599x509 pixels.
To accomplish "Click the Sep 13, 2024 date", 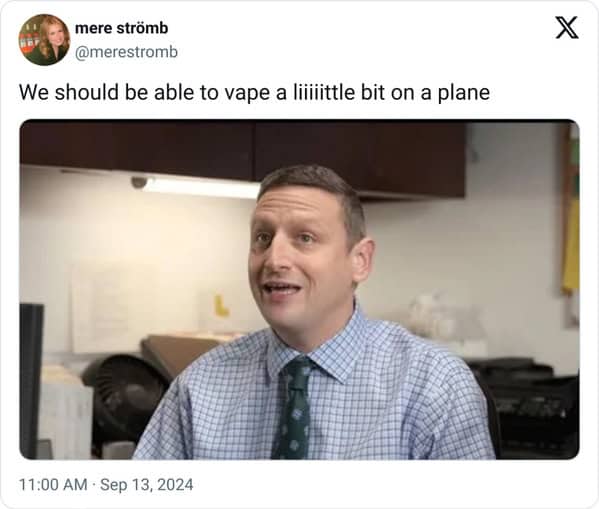I will (x=147, y=485).
